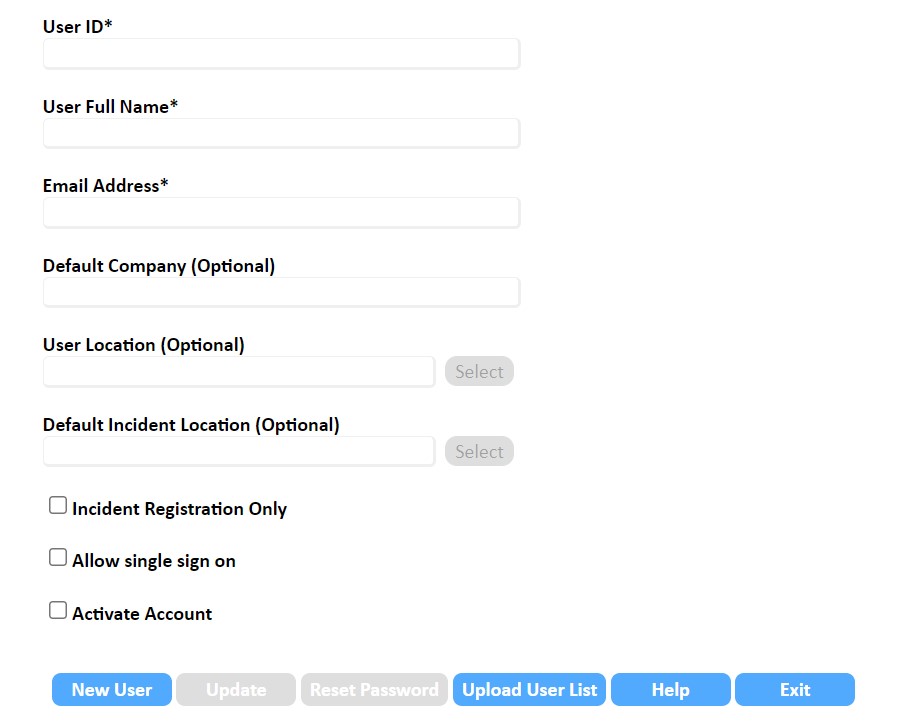
Task: Click the Default Incident Location field
Action: coord(239,451)
